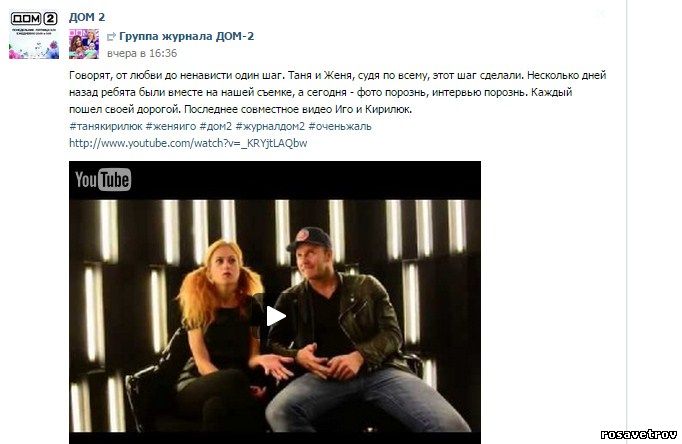
Task: Click the empty black header of video embed
Action: (x=304, y=180)
